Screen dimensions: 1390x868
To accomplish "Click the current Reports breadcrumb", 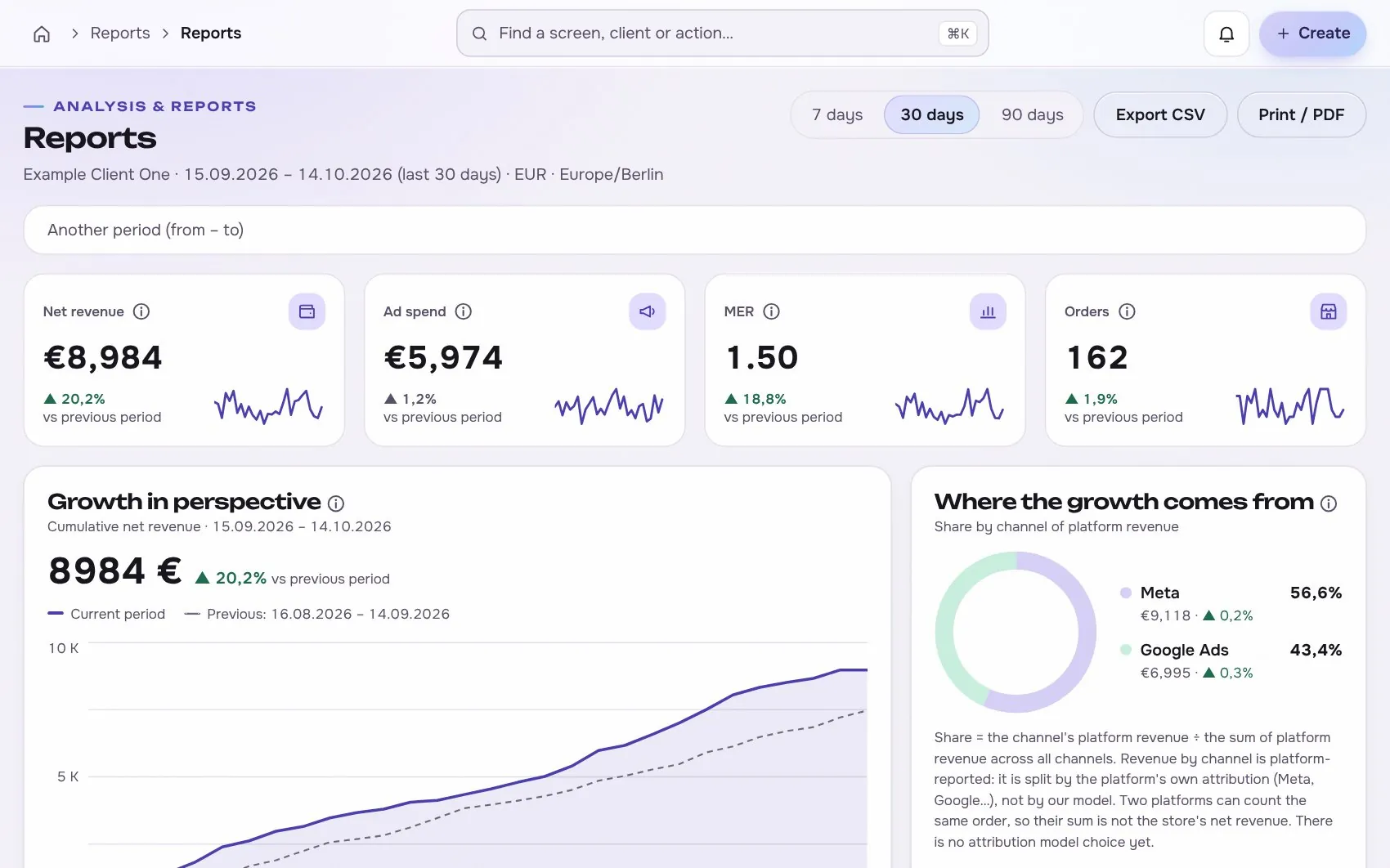I will [211, 34].
